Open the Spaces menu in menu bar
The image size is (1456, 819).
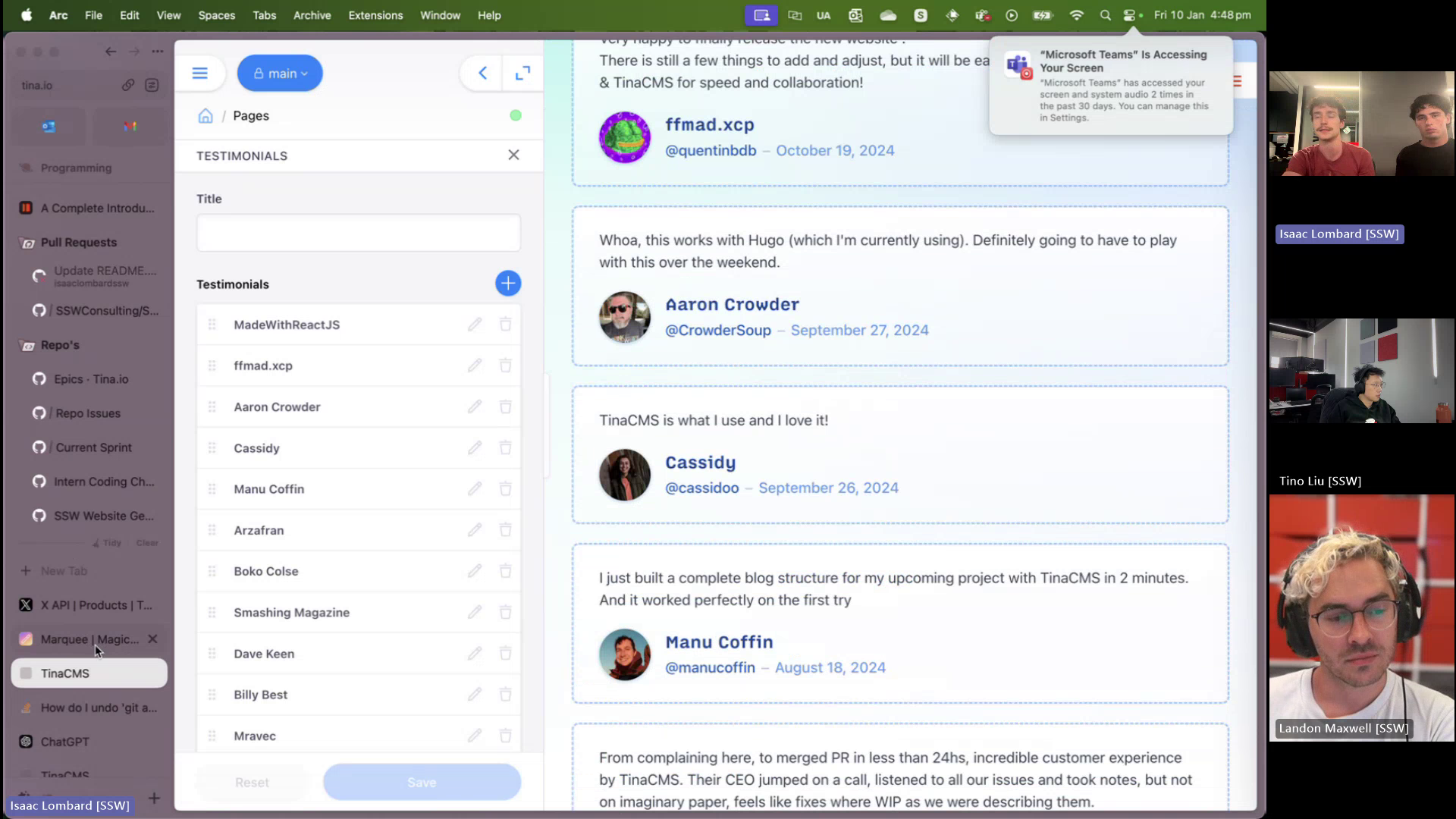(216, 15)
